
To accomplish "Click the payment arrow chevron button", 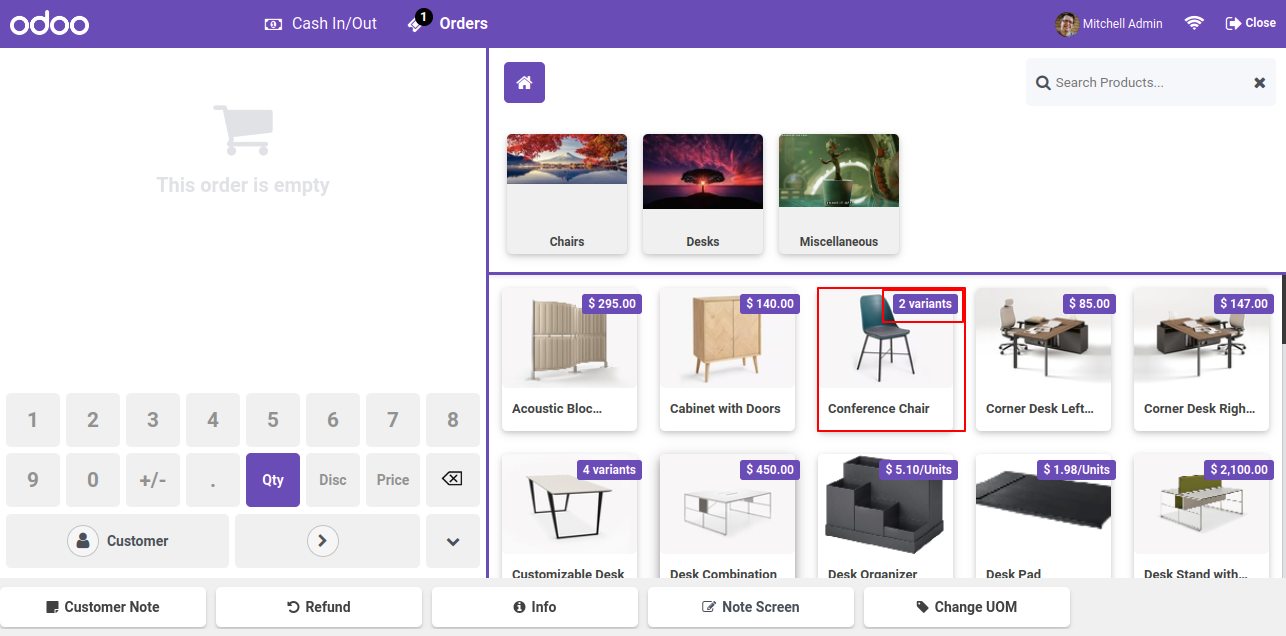I will pyautogui.click(x=322, y=541).
